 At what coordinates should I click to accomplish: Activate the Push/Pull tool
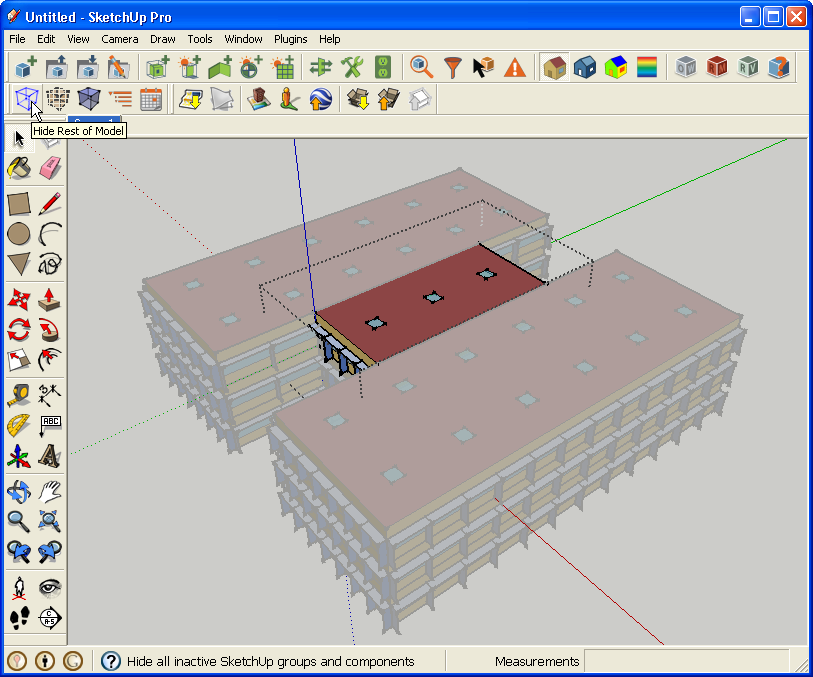click(x=49, y=297)
